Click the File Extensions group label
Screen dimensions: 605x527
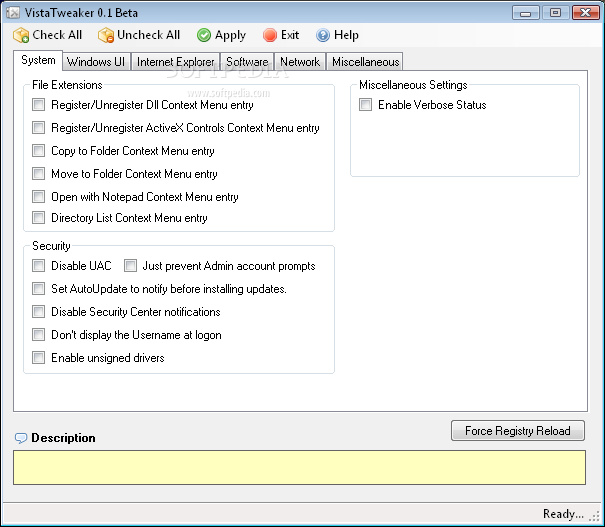coord(67,85)
